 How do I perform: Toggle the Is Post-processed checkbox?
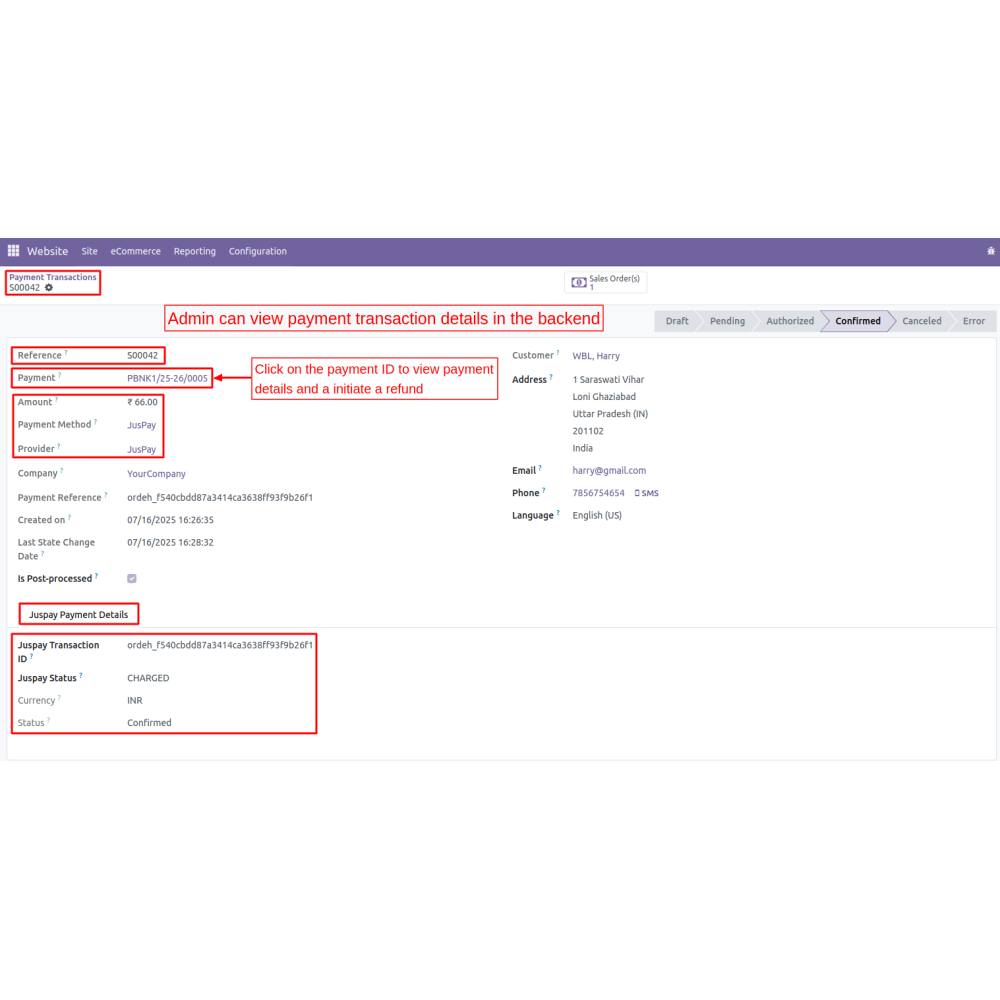click(132, 578)
